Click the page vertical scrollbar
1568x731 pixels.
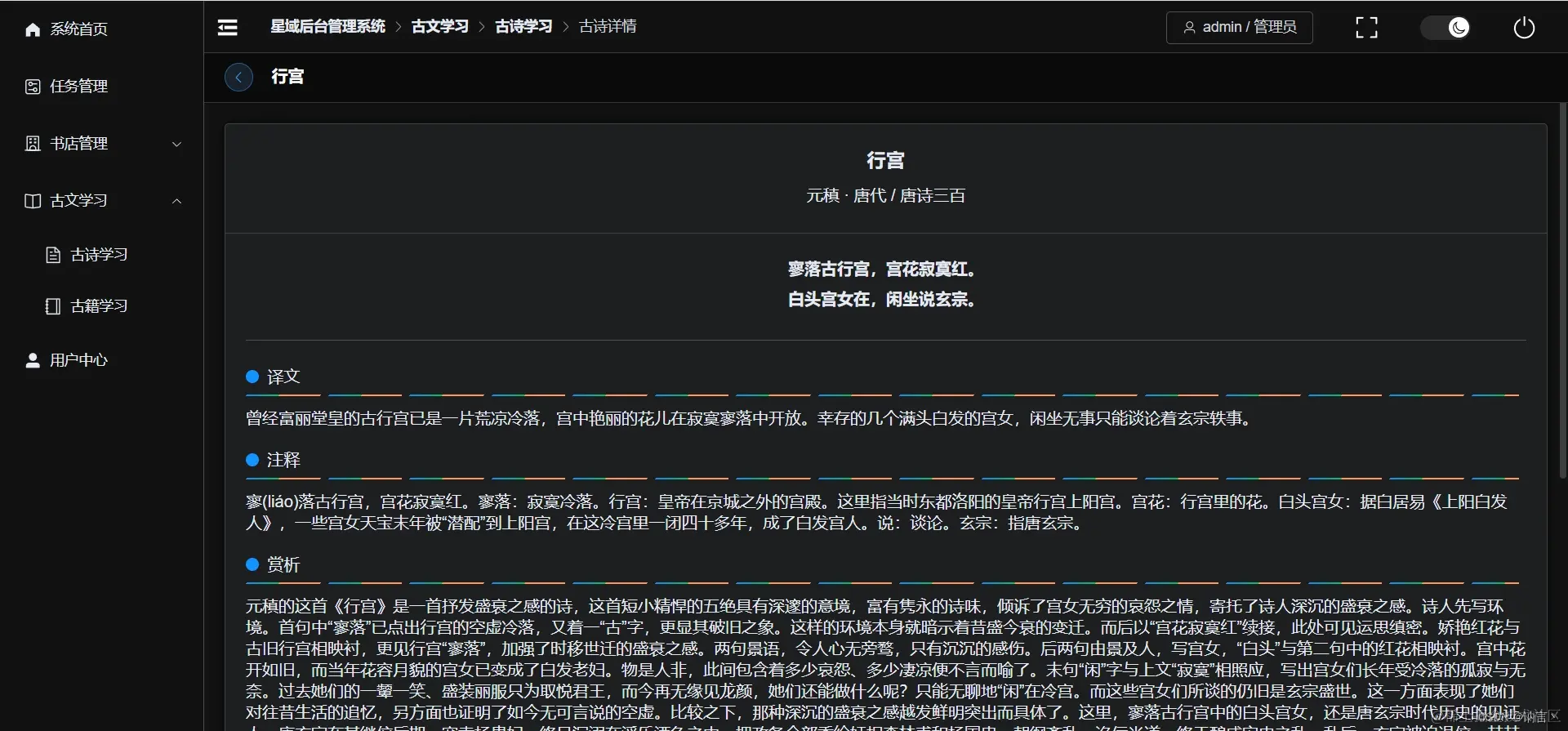pyautogui.click(x=1562, y=290)
